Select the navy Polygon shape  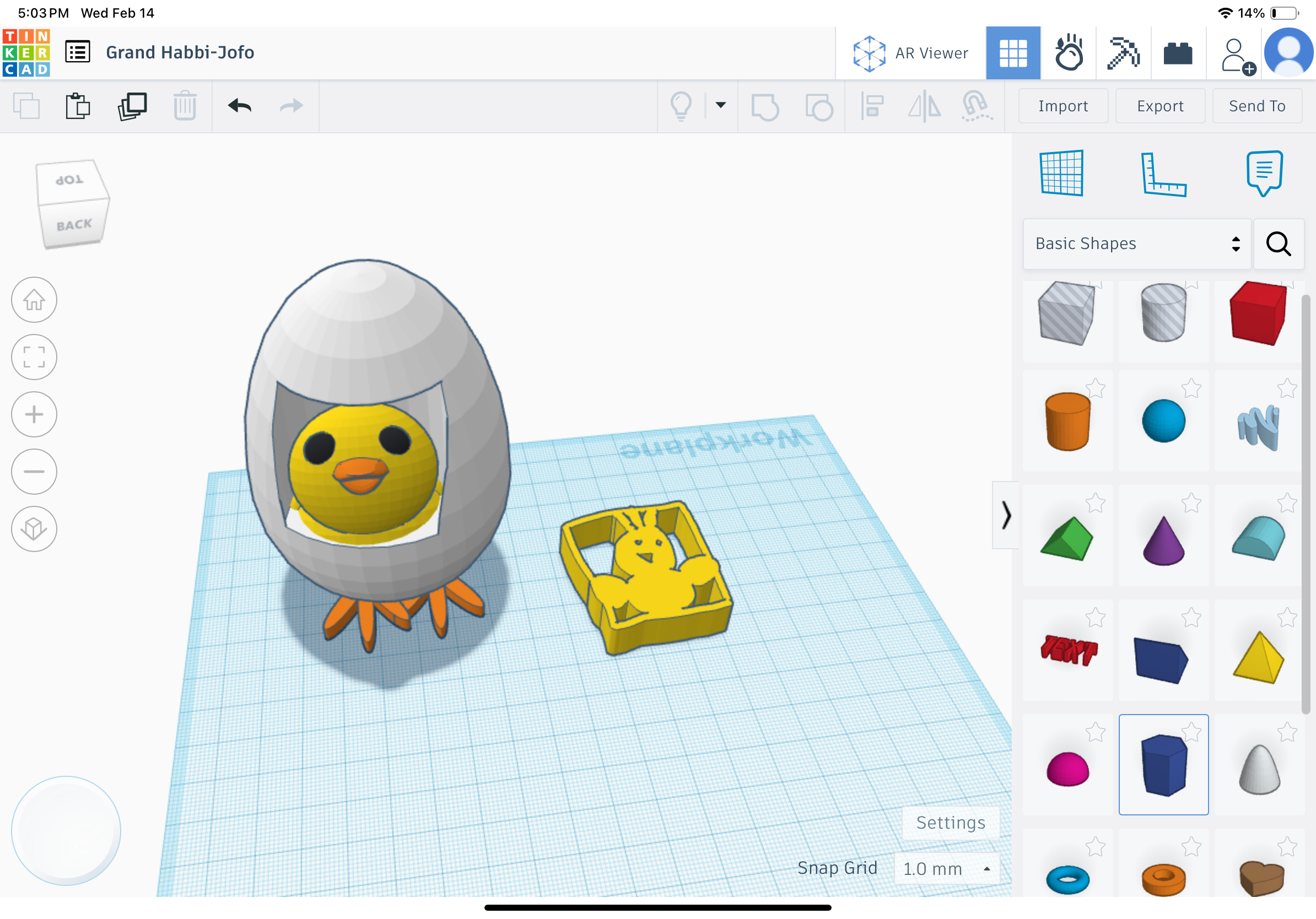coord(1163,765)
